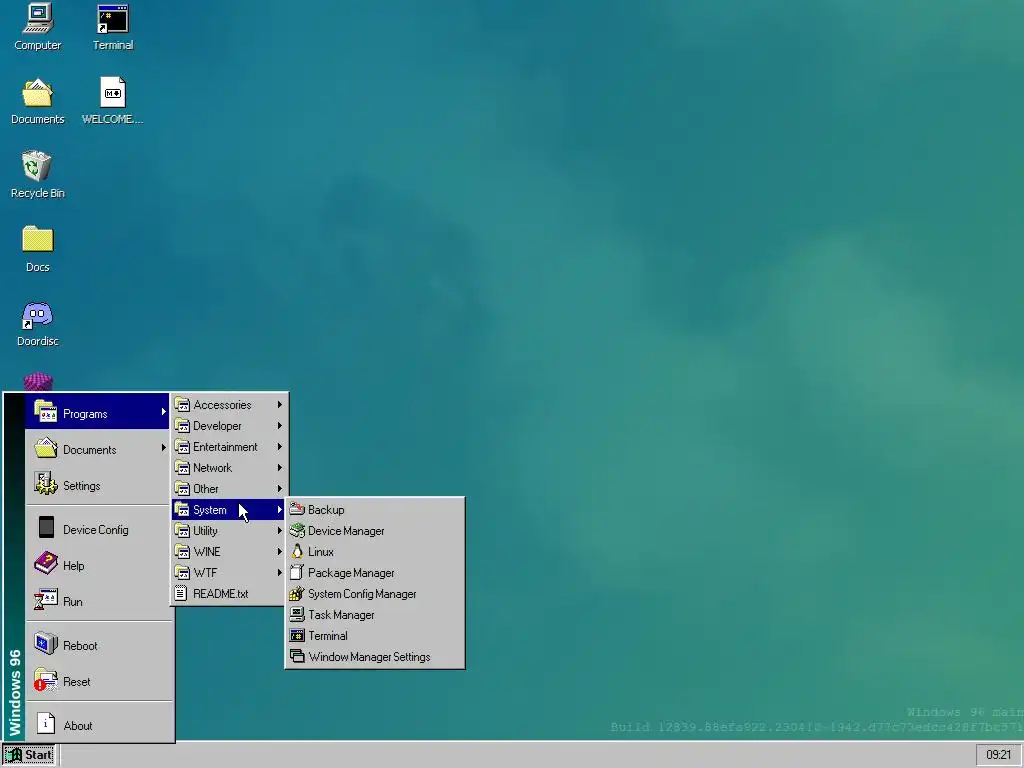Click the Network folder label

click(x=212, y=468)
